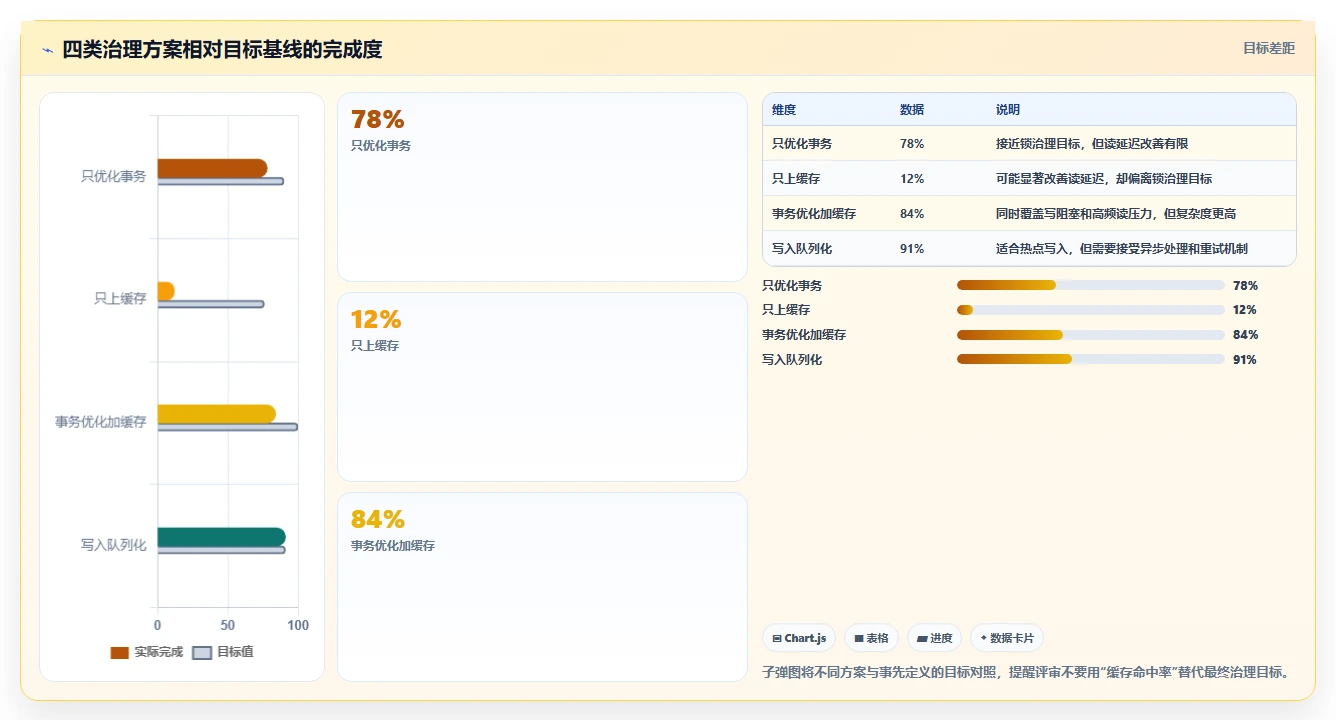Viewport: 1336px width, 720px height.
Task: Click the brown 实际完成 legend swatch
Action: click(x=120, y=652)
